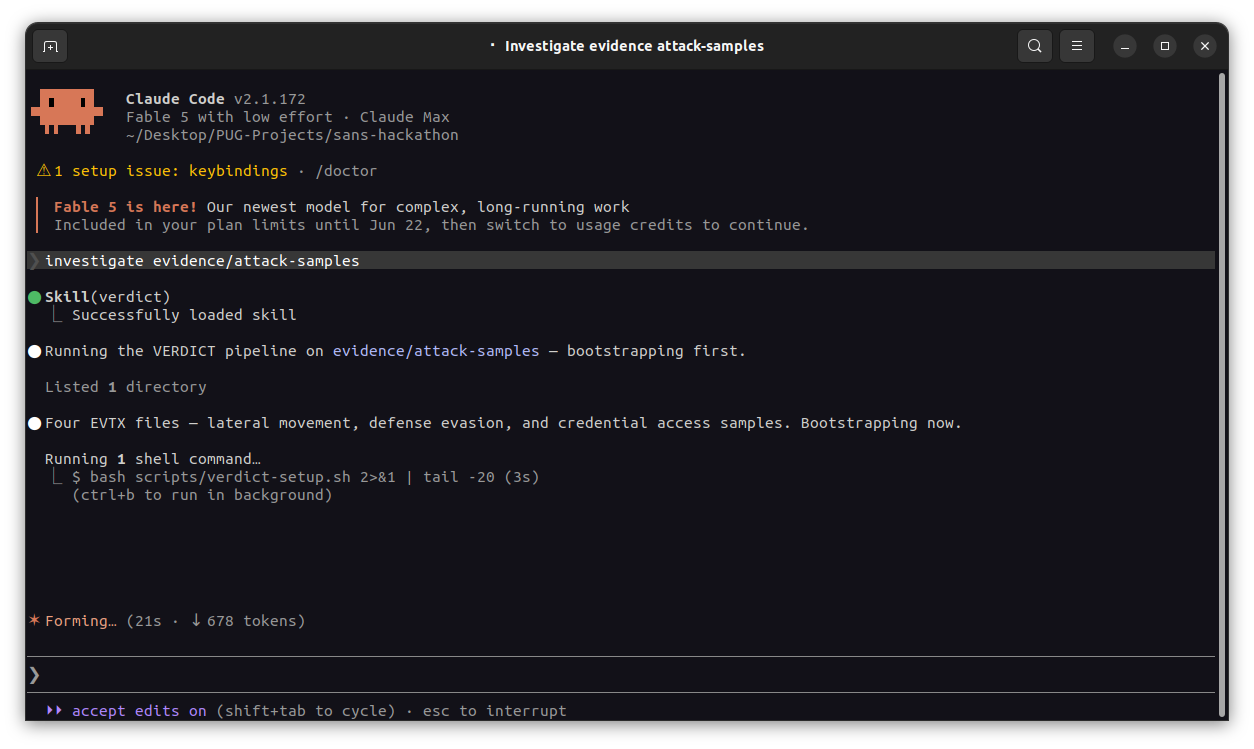Click 'Running 1 shell command…' line
The width and height of the screenshot is (1254, 749).
click(153, 459)
